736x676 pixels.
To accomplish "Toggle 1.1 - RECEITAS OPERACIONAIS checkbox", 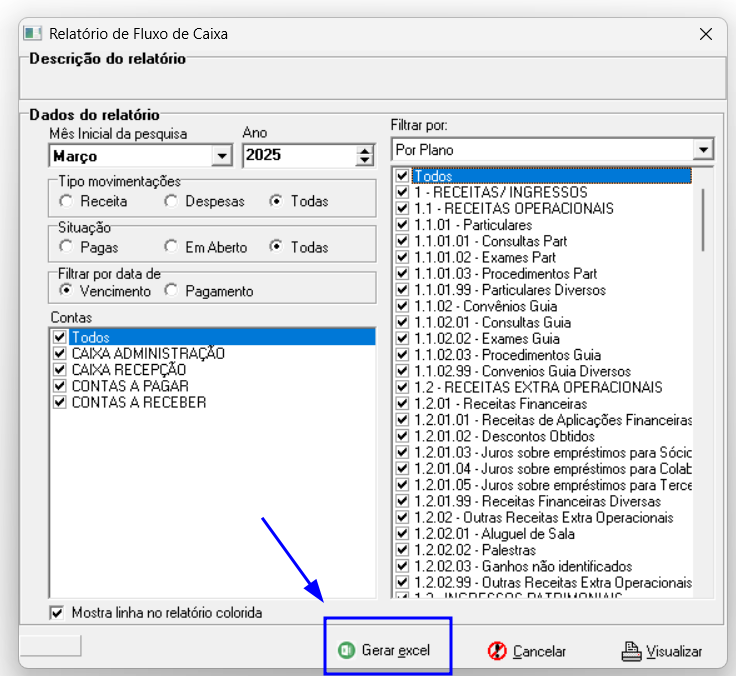I will (402, 208).
